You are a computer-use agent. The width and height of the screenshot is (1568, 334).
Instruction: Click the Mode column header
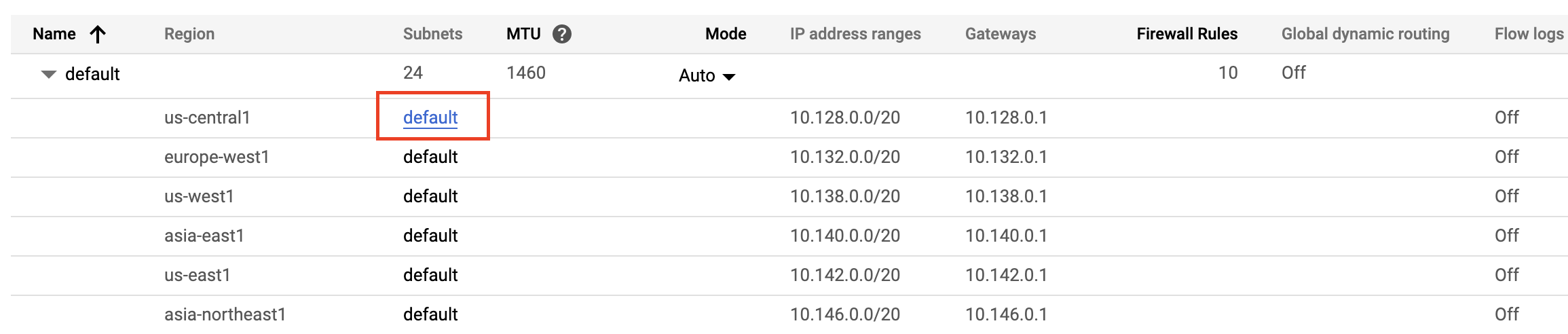tap(726, 34)
